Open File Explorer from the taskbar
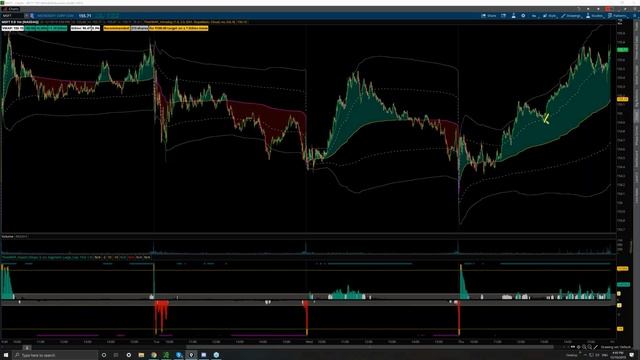The width and height of the screenshot is (640, 360). pos(141,355)
